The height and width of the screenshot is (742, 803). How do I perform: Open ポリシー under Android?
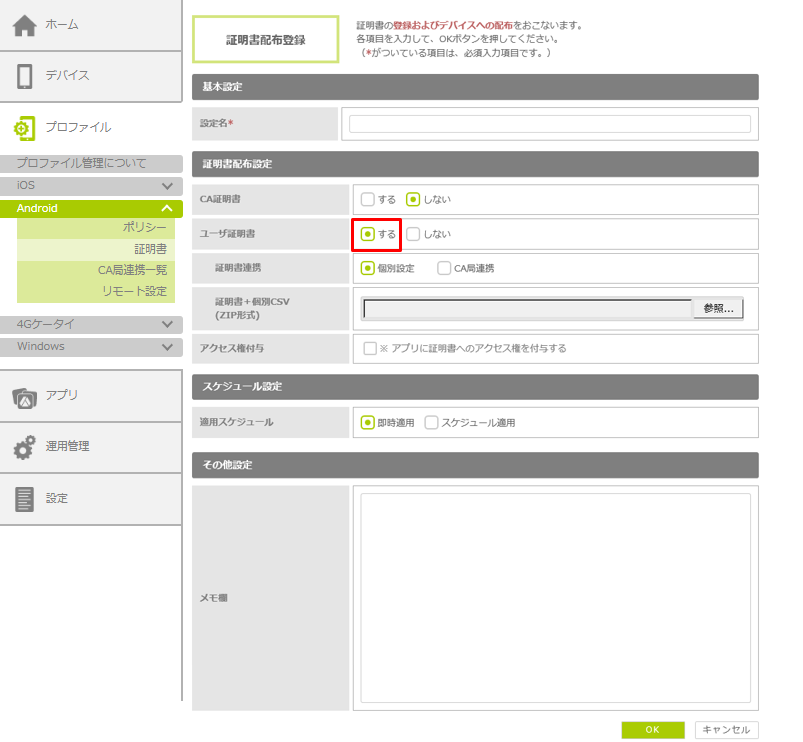(145, 228)
